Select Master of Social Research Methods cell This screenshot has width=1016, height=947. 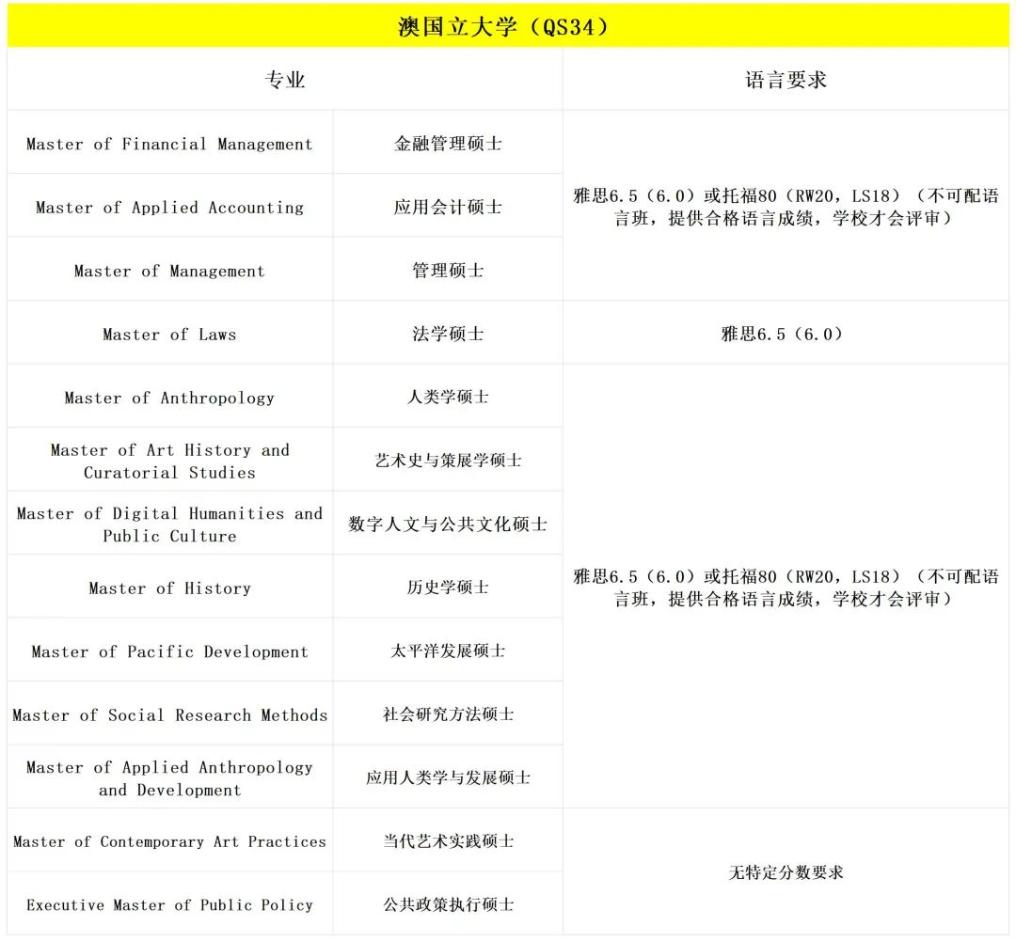170,715
